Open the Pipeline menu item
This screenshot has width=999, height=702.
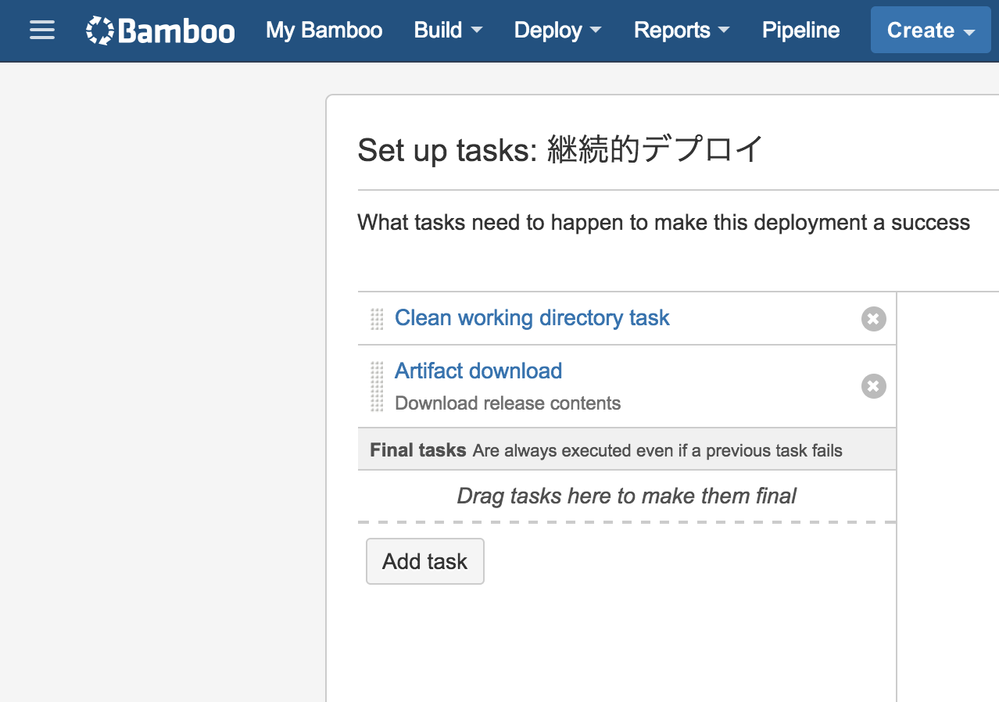[800, 30]
